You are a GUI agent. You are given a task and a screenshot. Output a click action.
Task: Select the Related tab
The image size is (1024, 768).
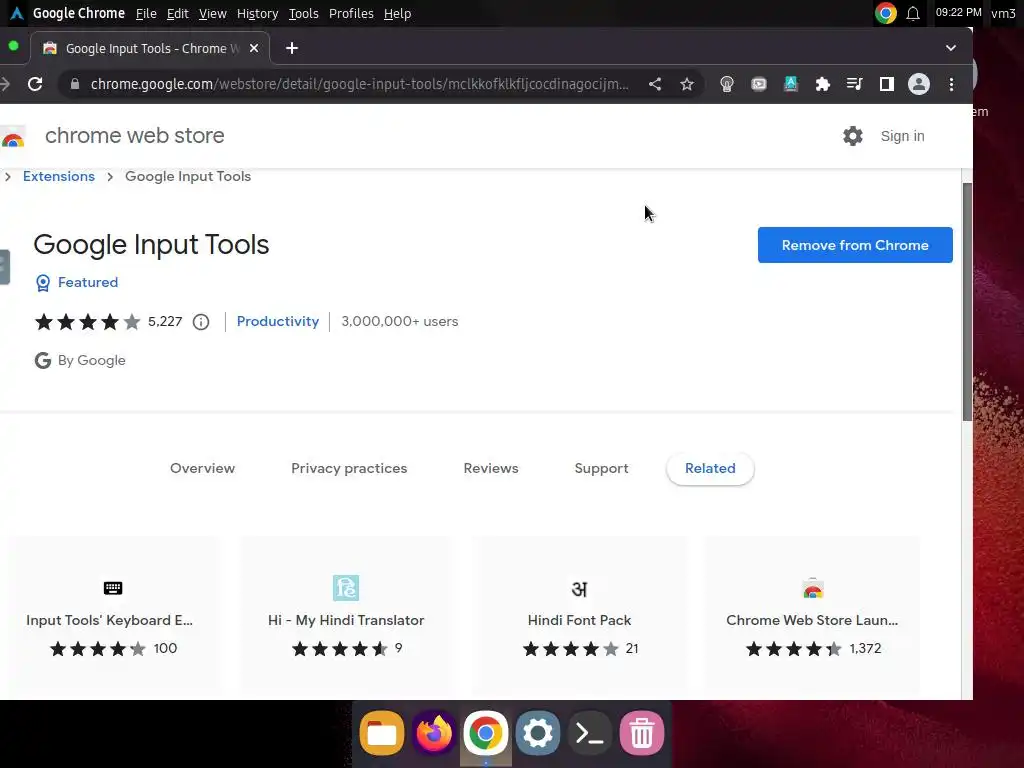tap(711, 469)
